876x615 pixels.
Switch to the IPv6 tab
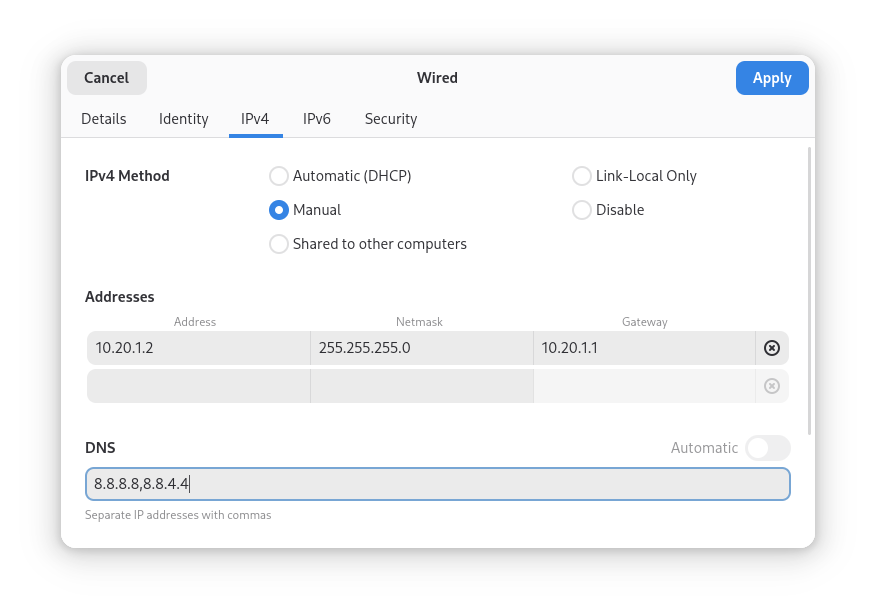click(x=317, y=119)
